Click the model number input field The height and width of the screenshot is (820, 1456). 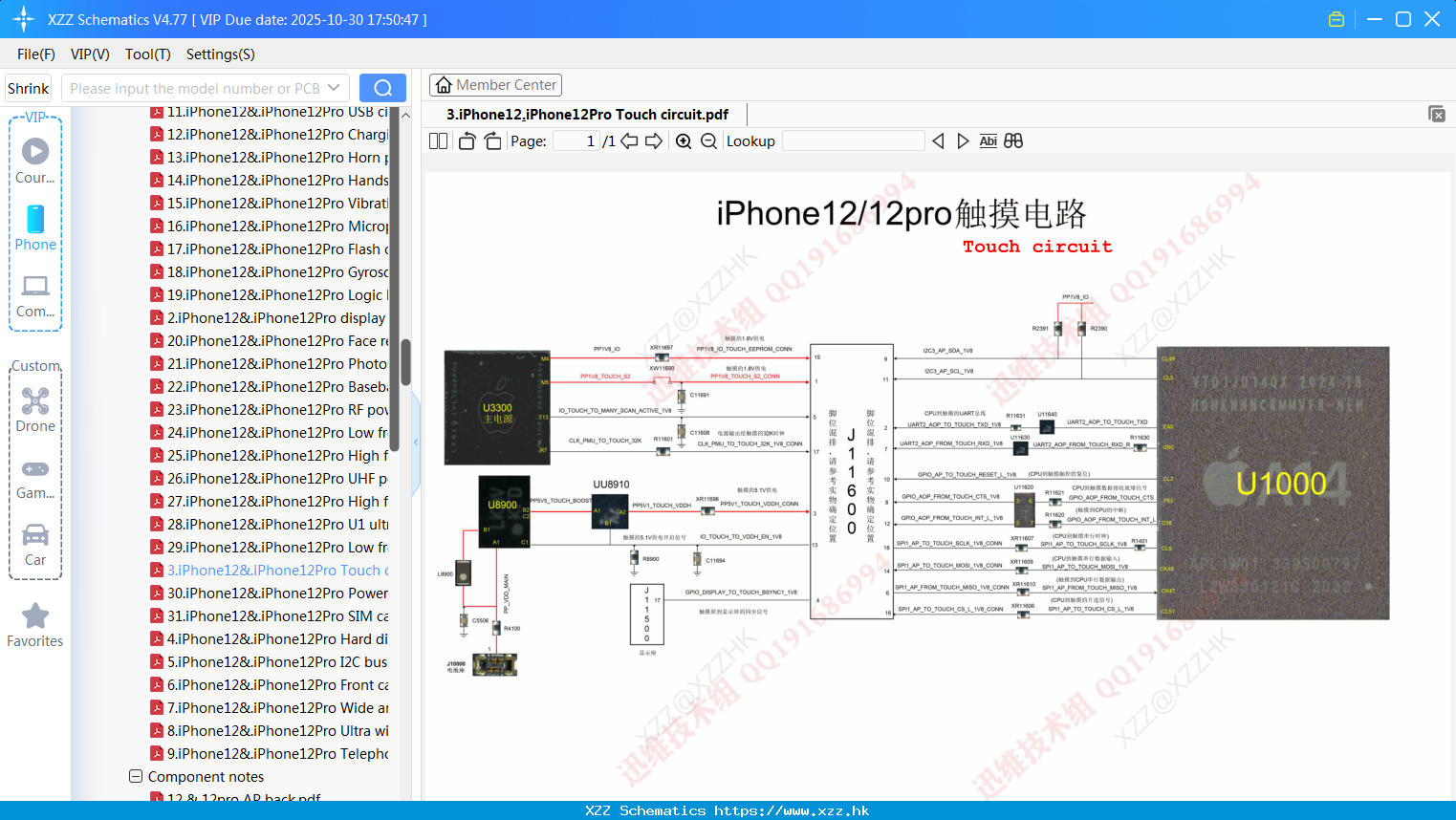coord(193,88)
